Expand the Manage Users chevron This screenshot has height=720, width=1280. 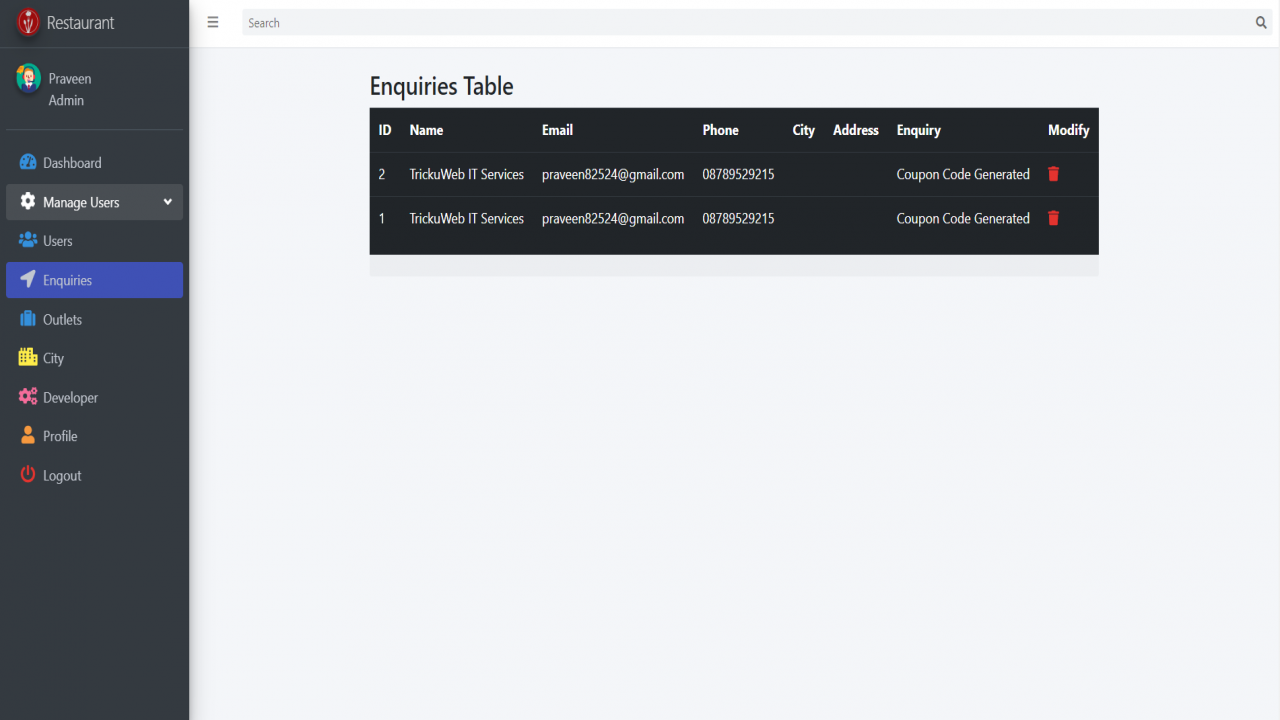[168, 202]
